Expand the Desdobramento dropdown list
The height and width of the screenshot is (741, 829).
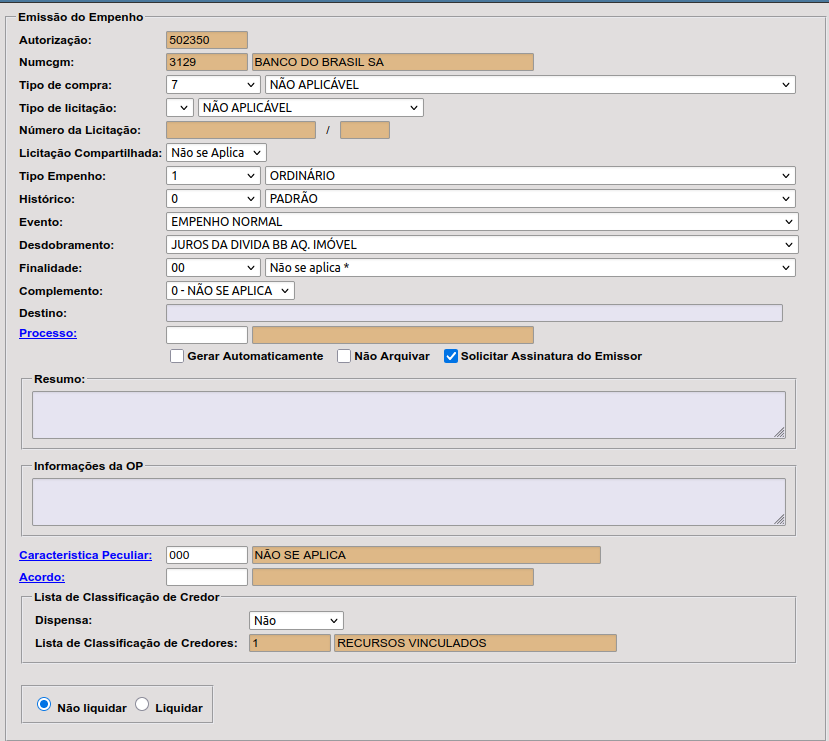coord(482,244)
